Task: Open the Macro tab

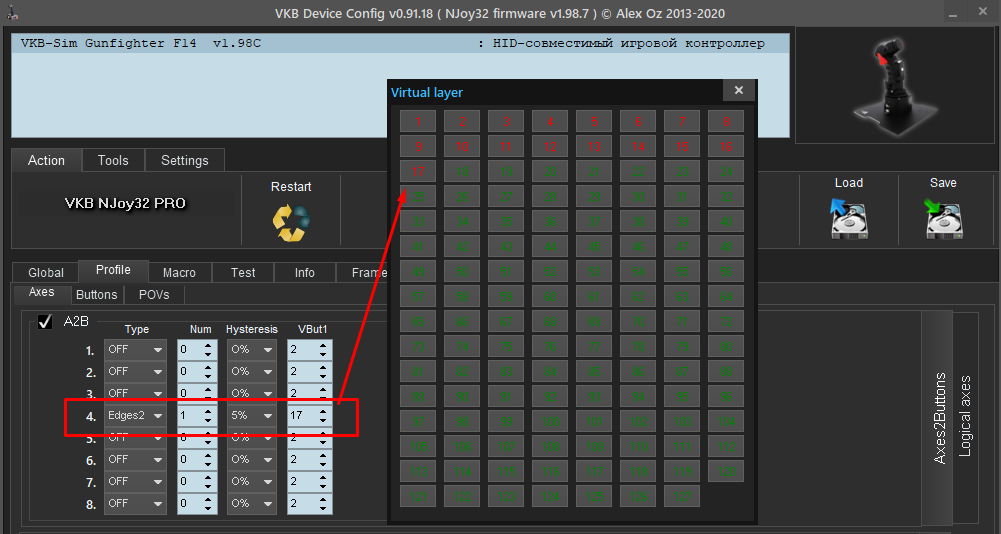Action: pyautogui.click(x=179, y=272)
